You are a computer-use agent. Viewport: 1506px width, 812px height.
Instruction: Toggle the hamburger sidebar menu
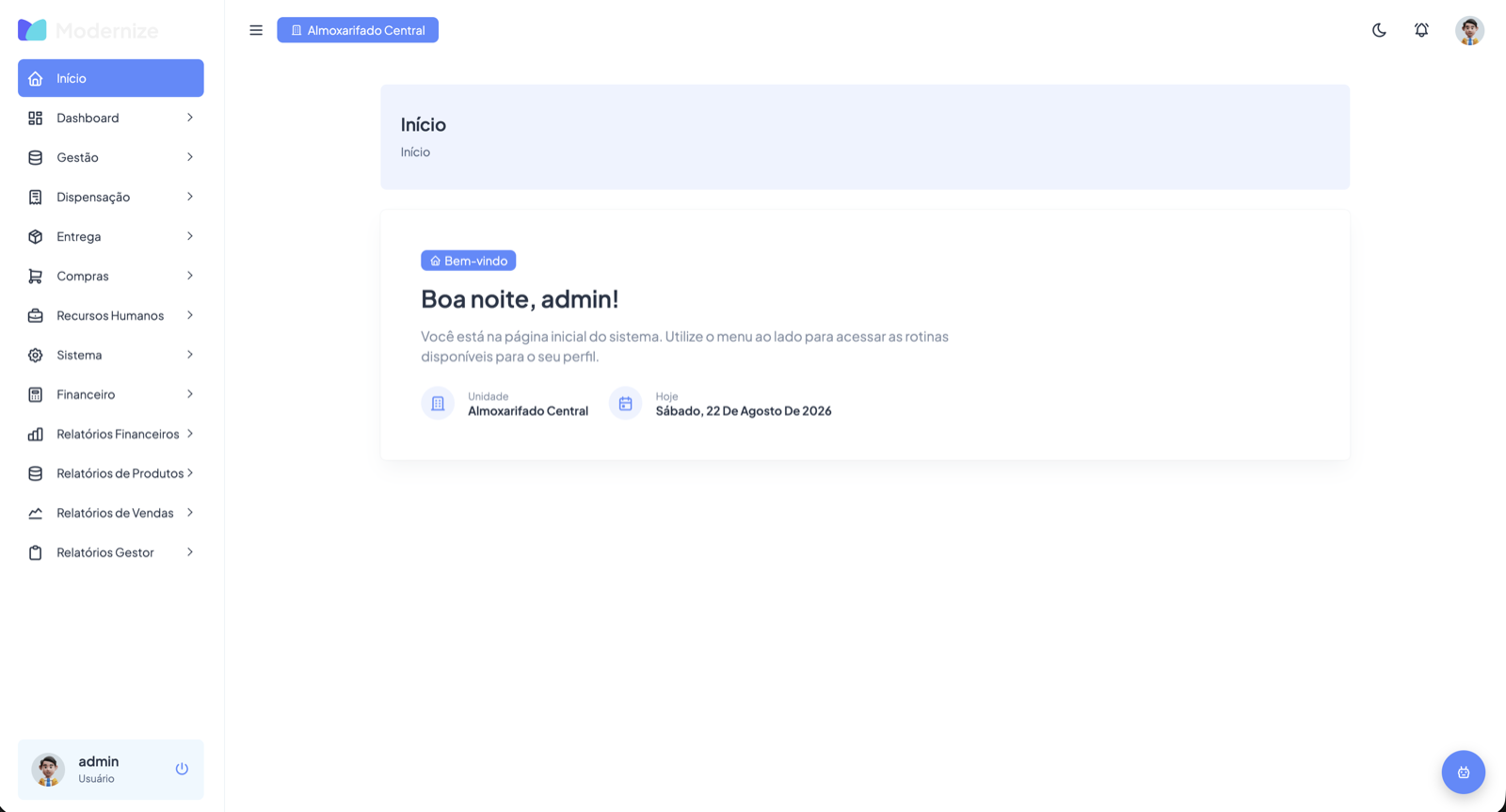point(256,30)
